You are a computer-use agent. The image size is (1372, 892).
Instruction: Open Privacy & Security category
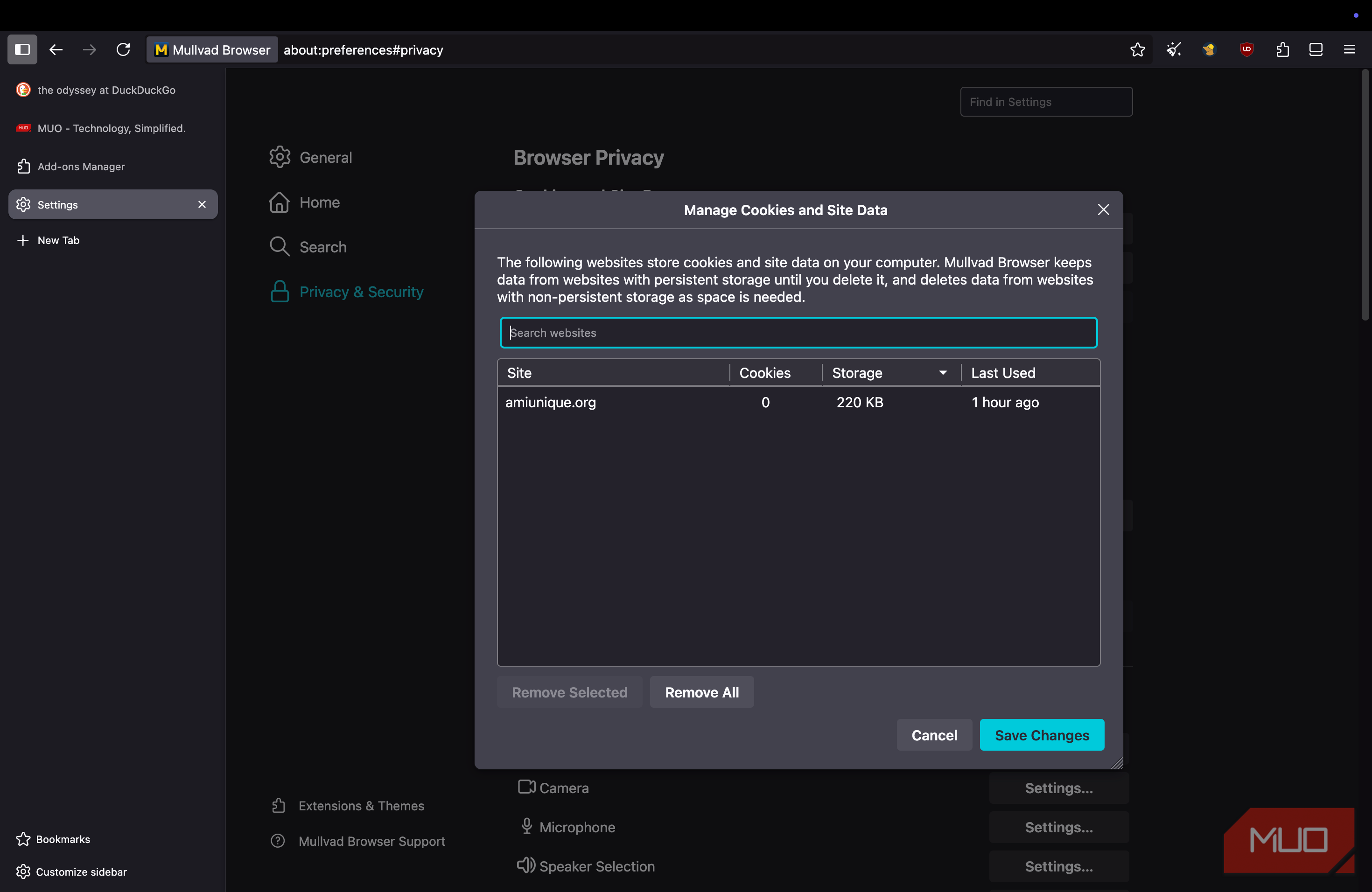[346, 292]
